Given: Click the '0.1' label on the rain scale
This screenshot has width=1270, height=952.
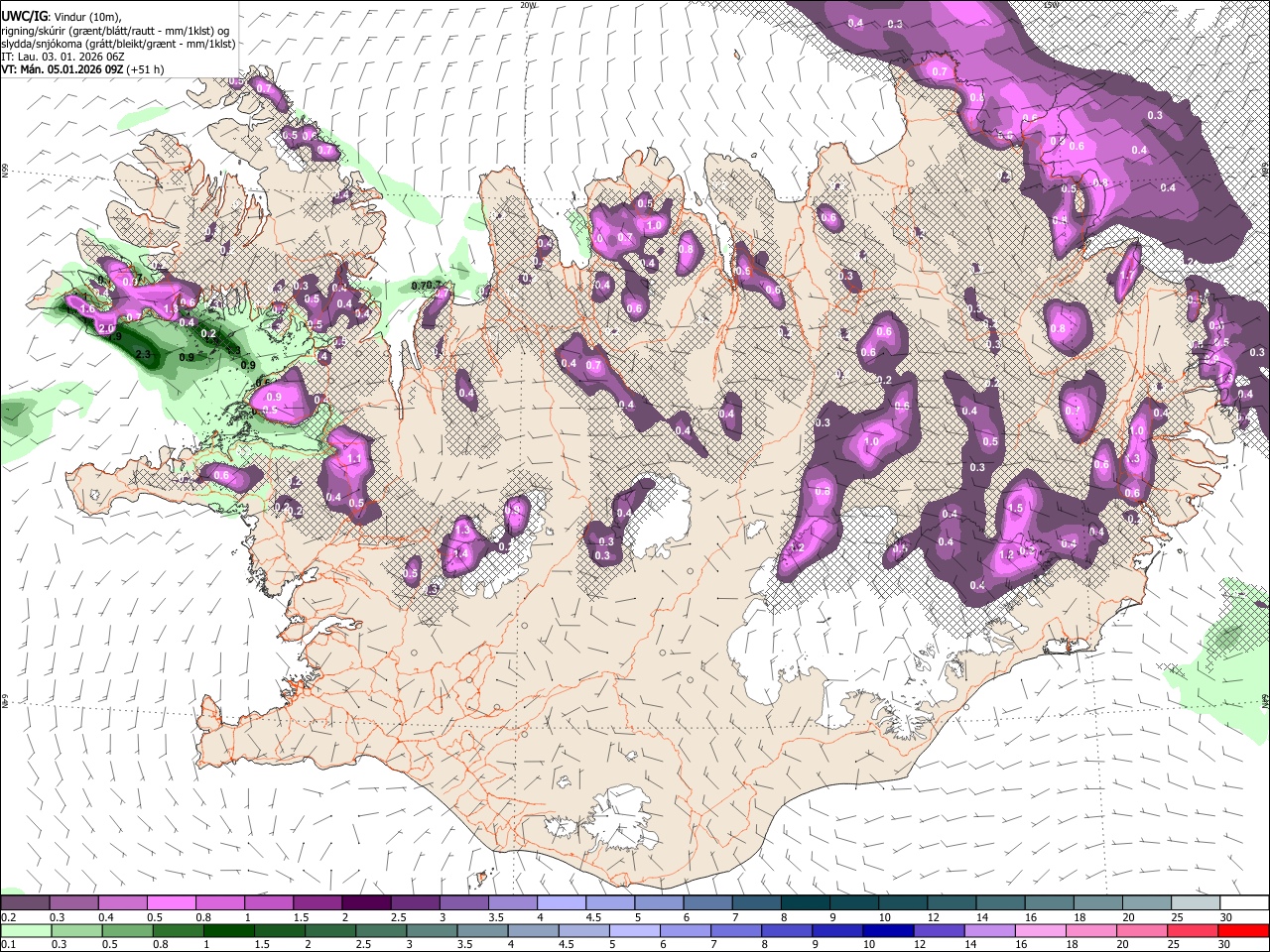Looking at the screenshot, I should (x=7, y=944).
